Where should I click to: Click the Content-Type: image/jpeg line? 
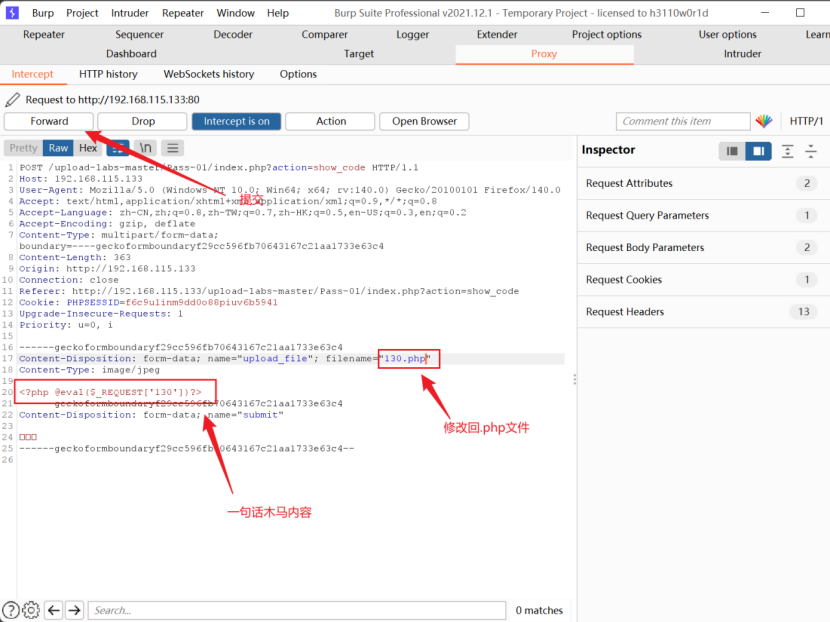click(x=89, y=370)
